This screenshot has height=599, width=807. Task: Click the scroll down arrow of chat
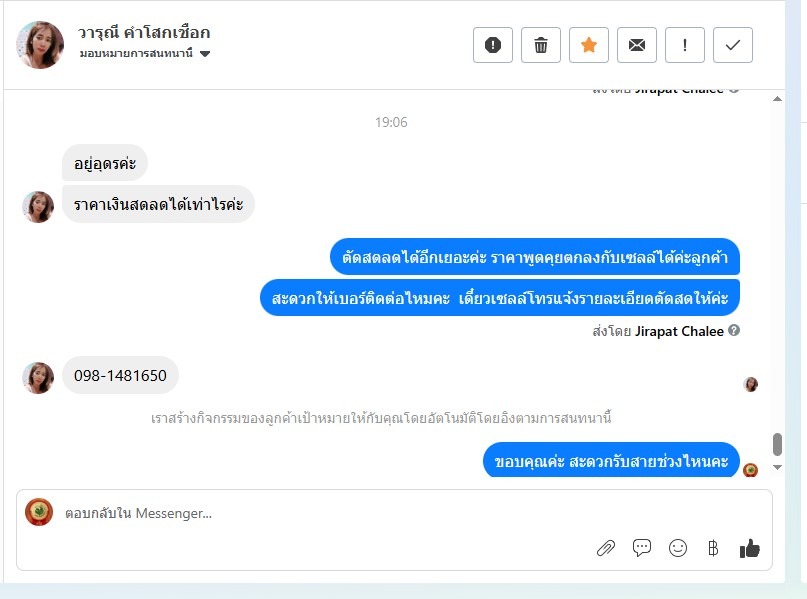(x=777, y=467)
